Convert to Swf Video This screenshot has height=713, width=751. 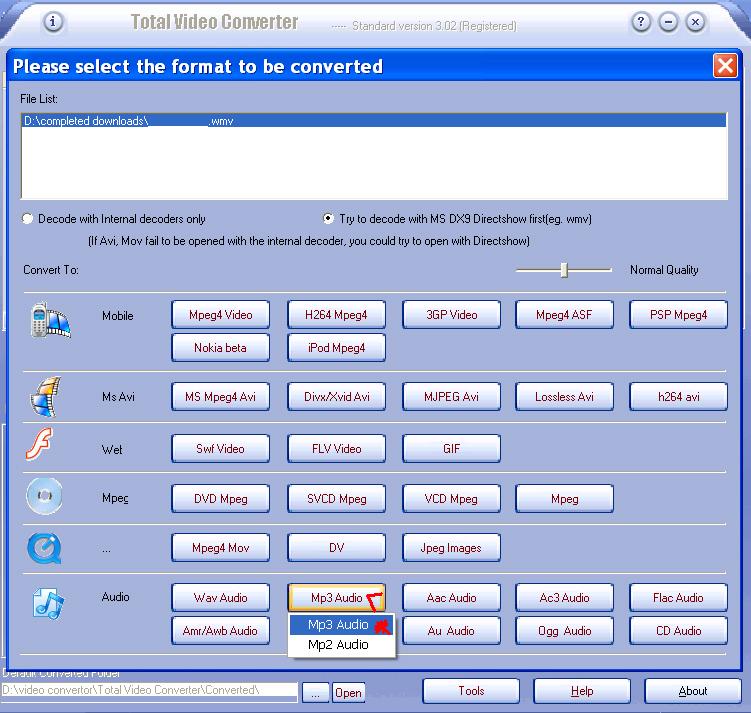pos(220,449)
